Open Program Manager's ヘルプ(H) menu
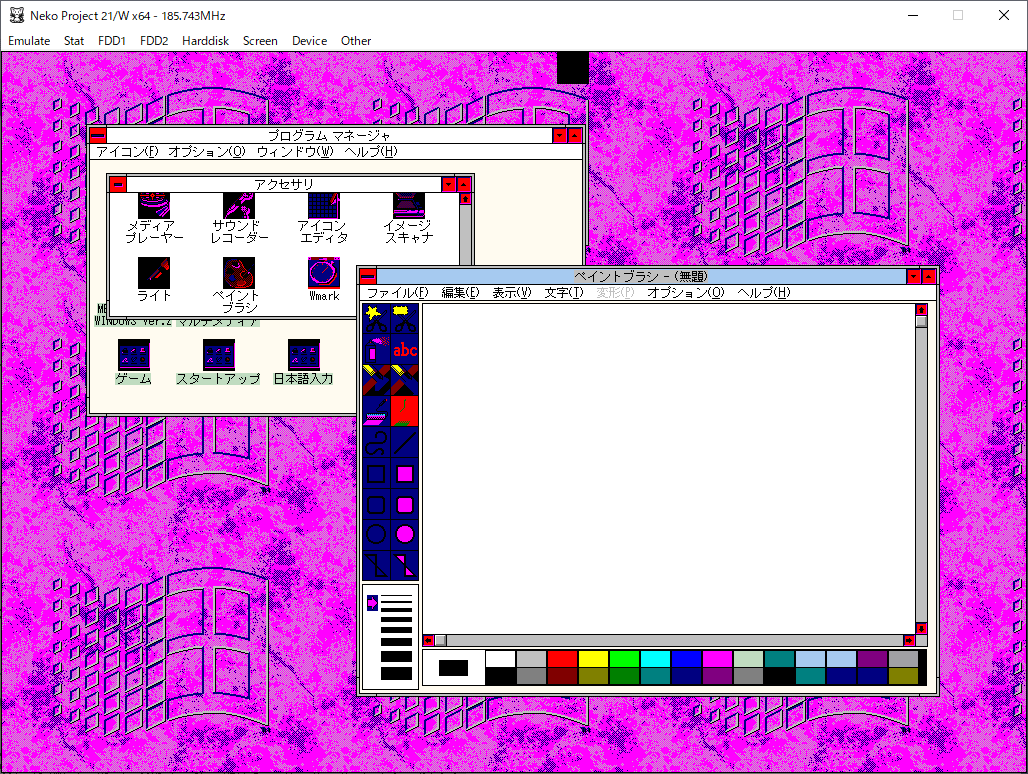The height and width of the screenshot is (774, 1028). coord(371,151)
